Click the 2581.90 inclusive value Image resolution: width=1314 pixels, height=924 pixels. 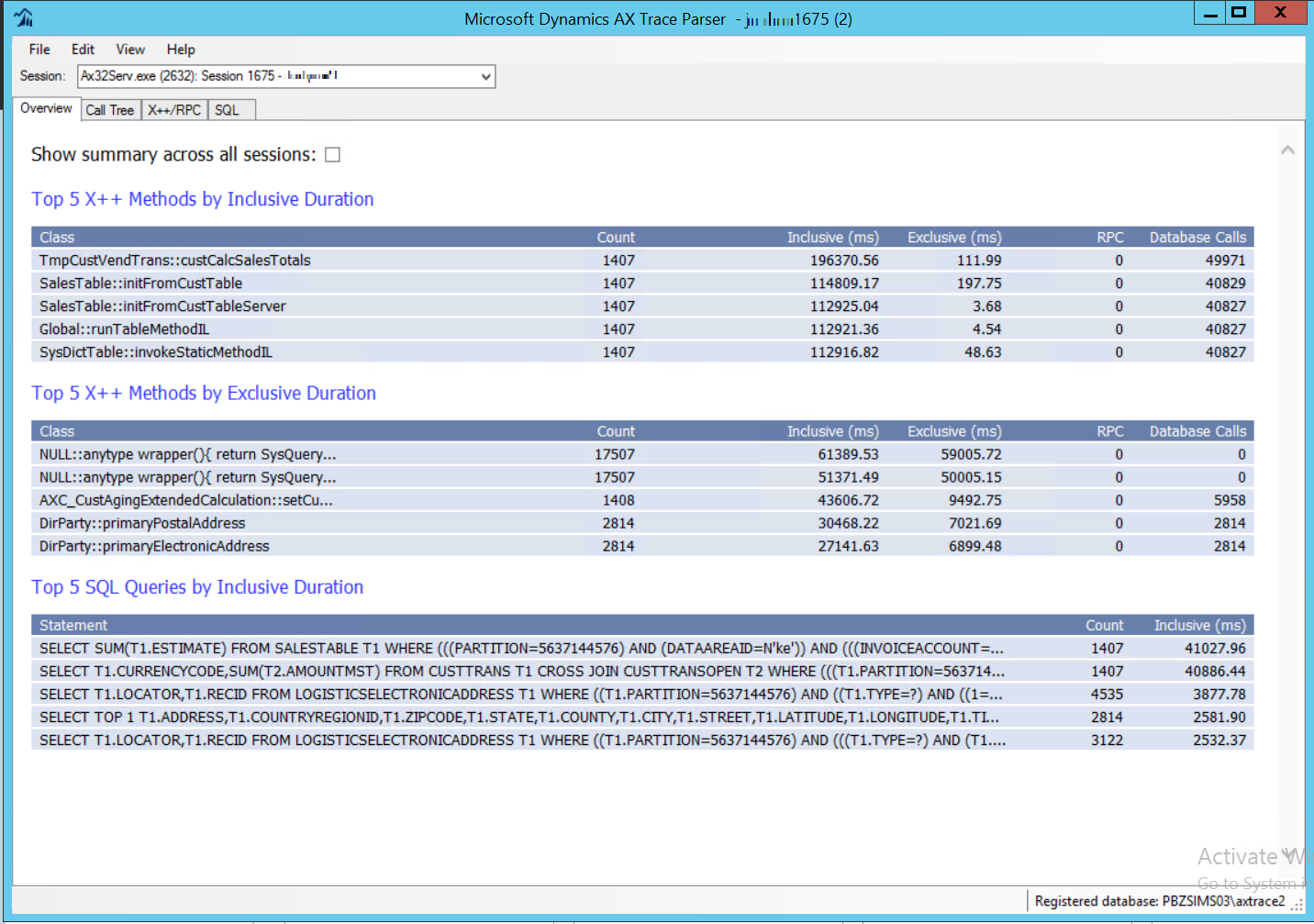pyautogui.click(x=1219, y=718)
